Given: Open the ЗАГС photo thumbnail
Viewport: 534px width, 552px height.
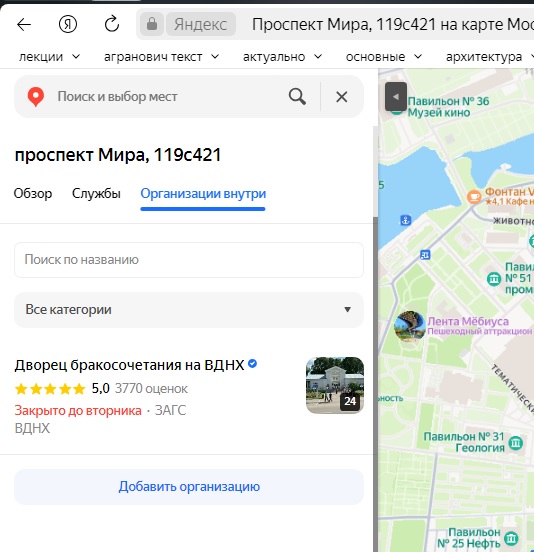Looking at the screenshot, I should (335, 385).
